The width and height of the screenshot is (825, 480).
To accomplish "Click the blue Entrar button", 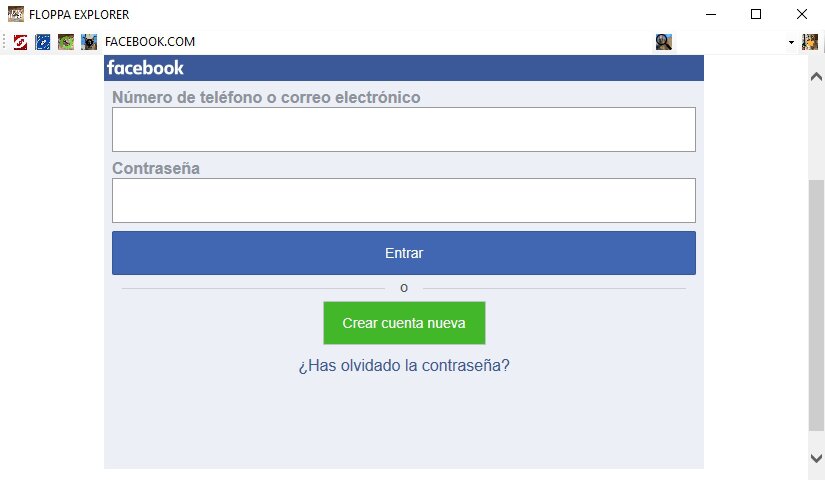I will (404, 253).
